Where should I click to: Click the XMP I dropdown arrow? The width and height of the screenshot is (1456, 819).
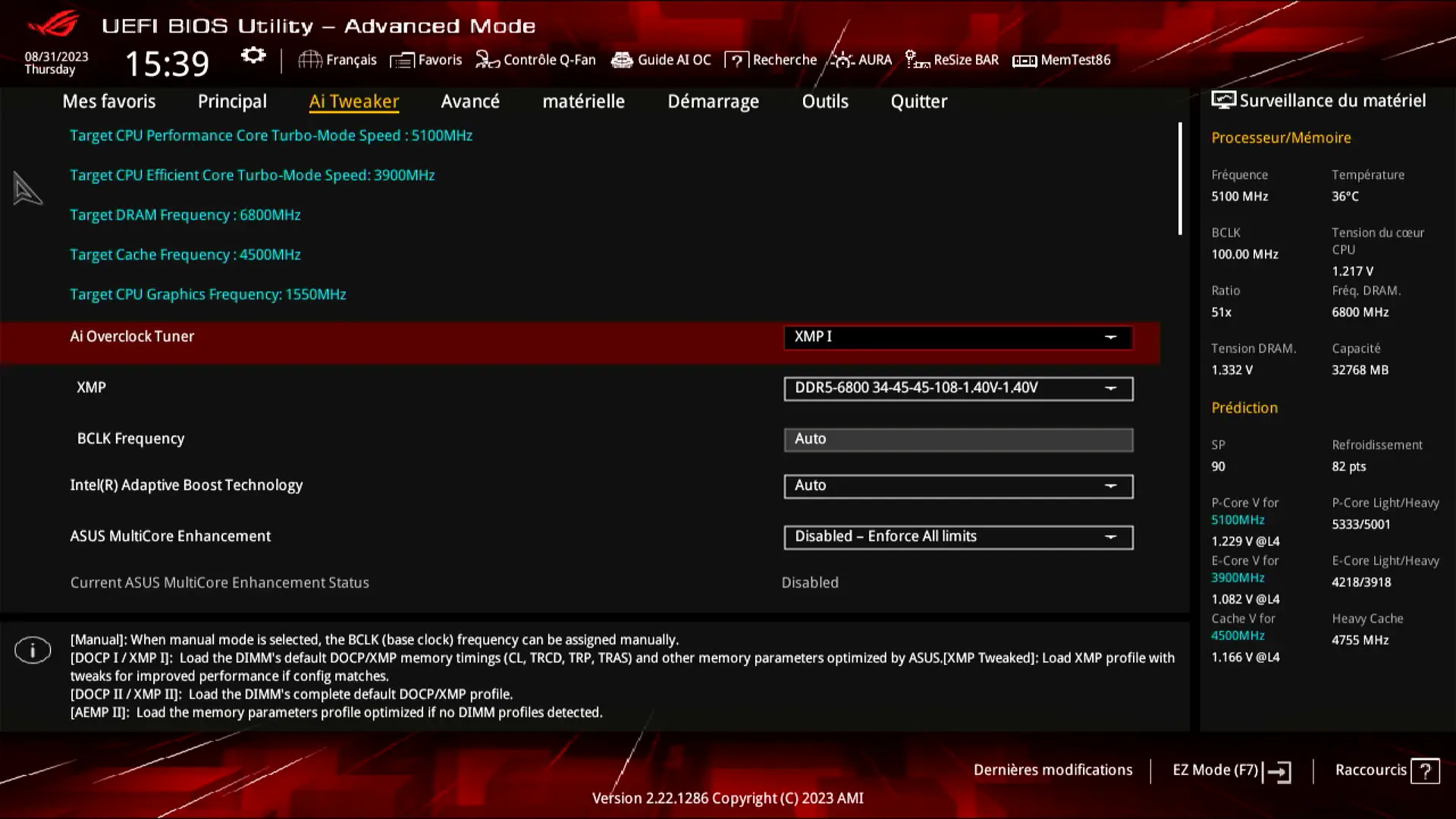point(1110,337)
